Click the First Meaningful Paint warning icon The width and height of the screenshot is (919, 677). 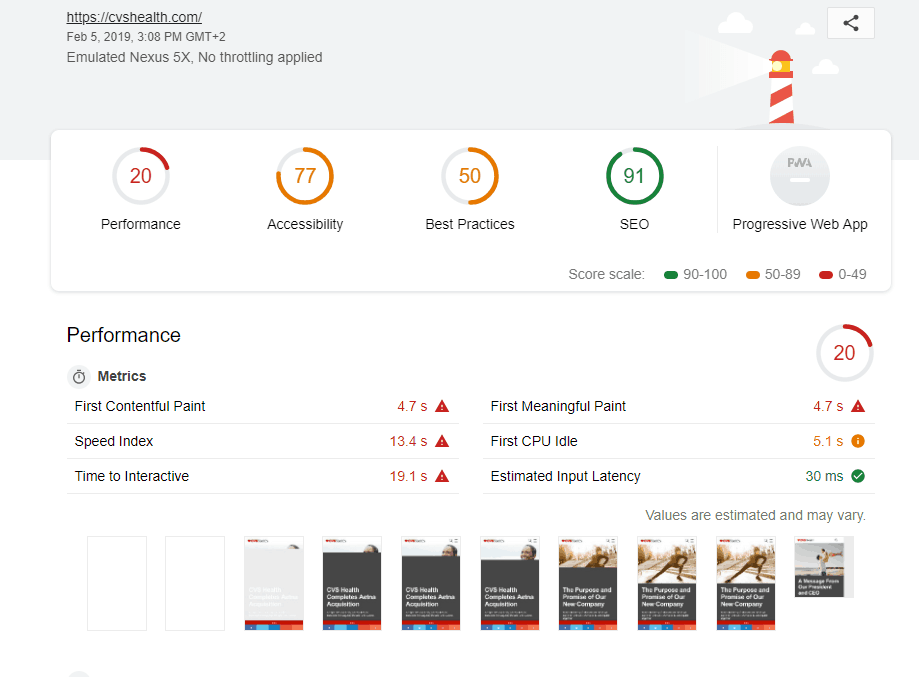click(857, 406)
